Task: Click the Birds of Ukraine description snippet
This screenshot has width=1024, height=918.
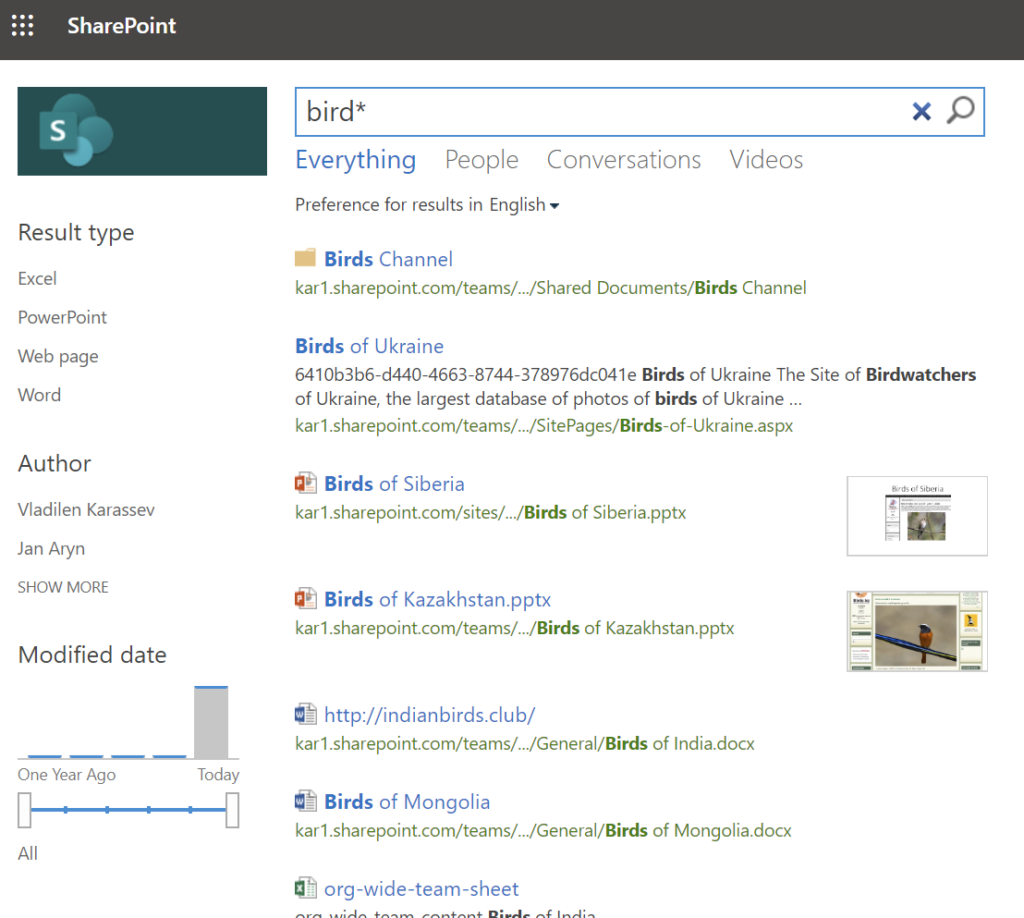Action: click(x=635, y=387)
